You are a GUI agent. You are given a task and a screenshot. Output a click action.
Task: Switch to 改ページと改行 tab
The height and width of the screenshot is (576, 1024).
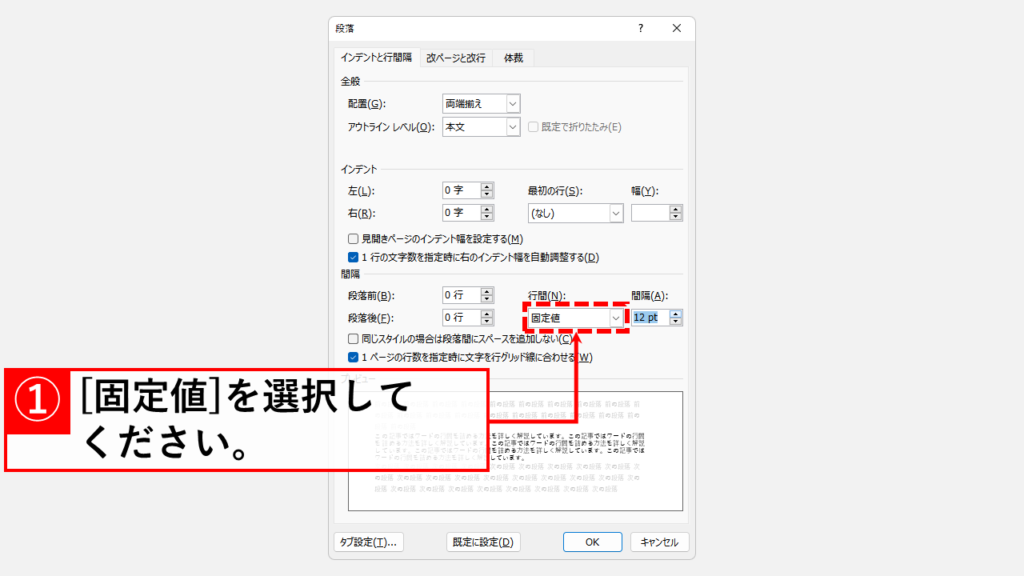point(456,58)
